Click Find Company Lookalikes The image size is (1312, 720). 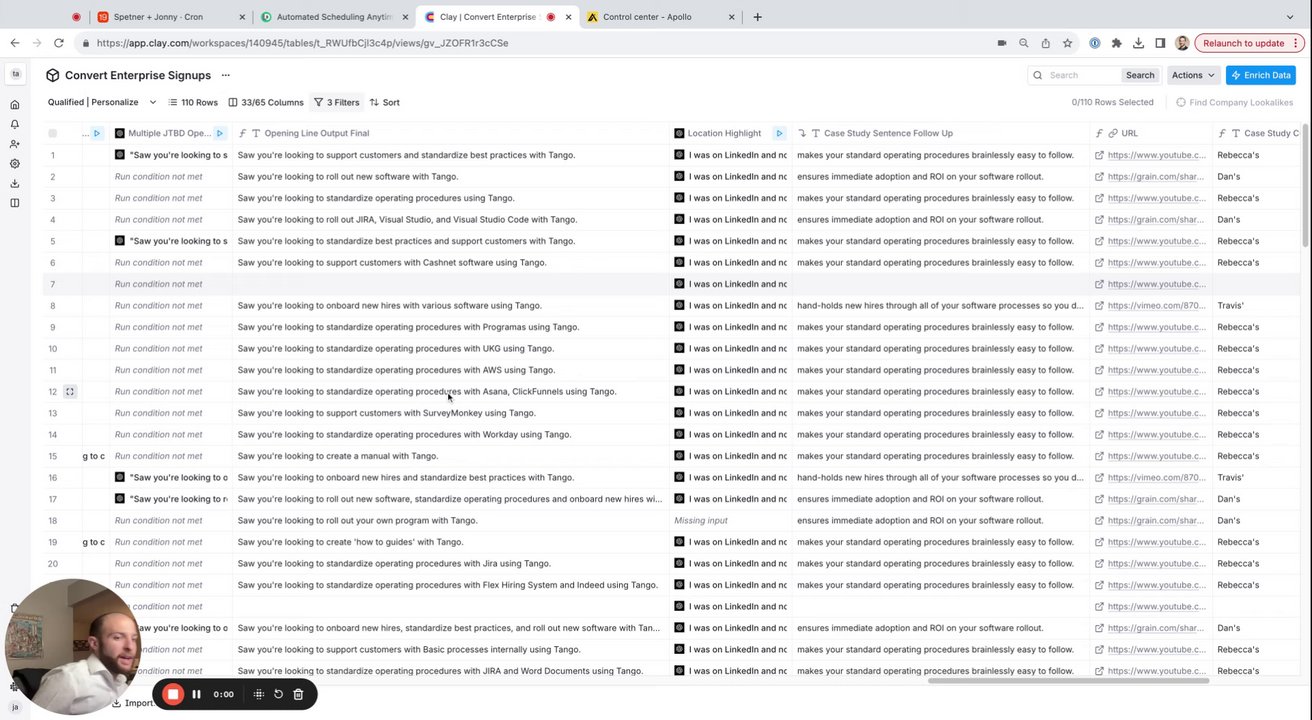coord(1234,102)
